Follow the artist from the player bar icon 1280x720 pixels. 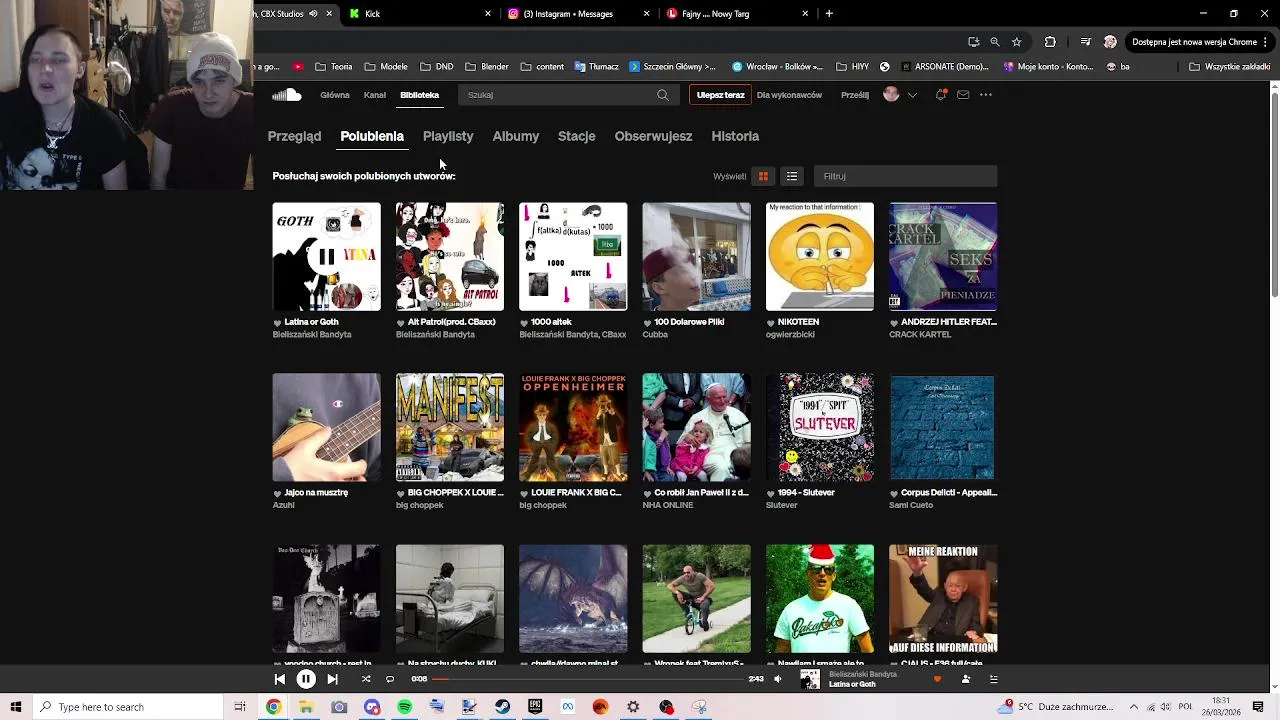click(x=966, y=679)
